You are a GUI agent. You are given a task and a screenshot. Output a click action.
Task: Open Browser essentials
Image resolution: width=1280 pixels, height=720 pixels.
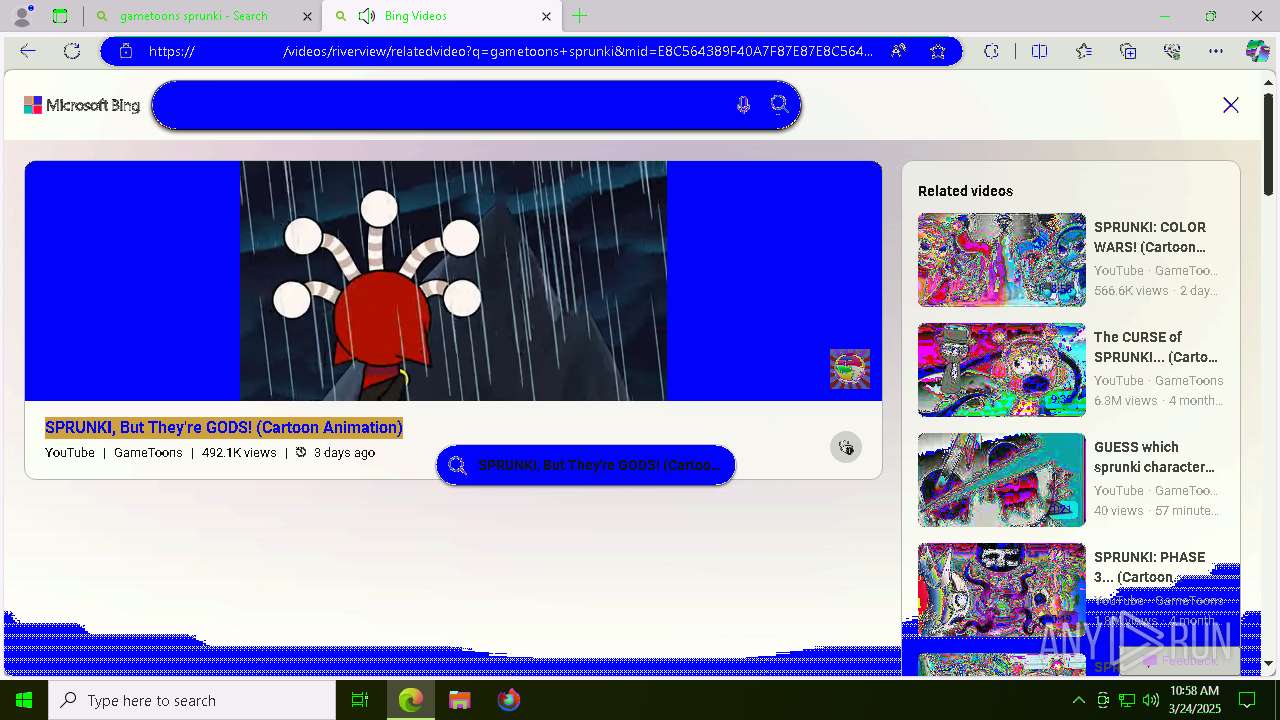tap(1172, 51)
